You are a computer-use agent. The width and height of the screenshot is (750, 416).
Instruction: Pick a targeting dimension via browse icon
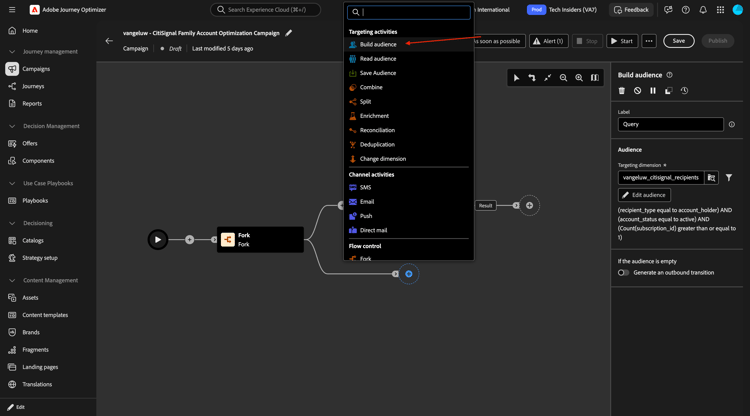(x=711, y=177)
